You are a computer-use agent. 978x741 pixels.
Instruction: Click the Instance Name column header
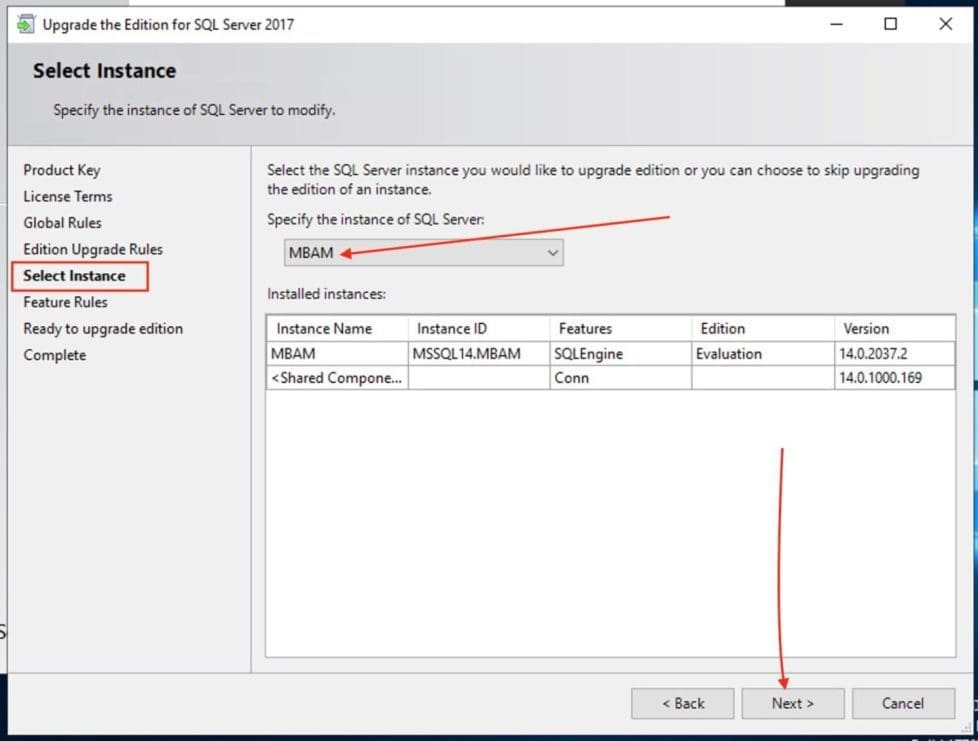click(x=336, y=328)
